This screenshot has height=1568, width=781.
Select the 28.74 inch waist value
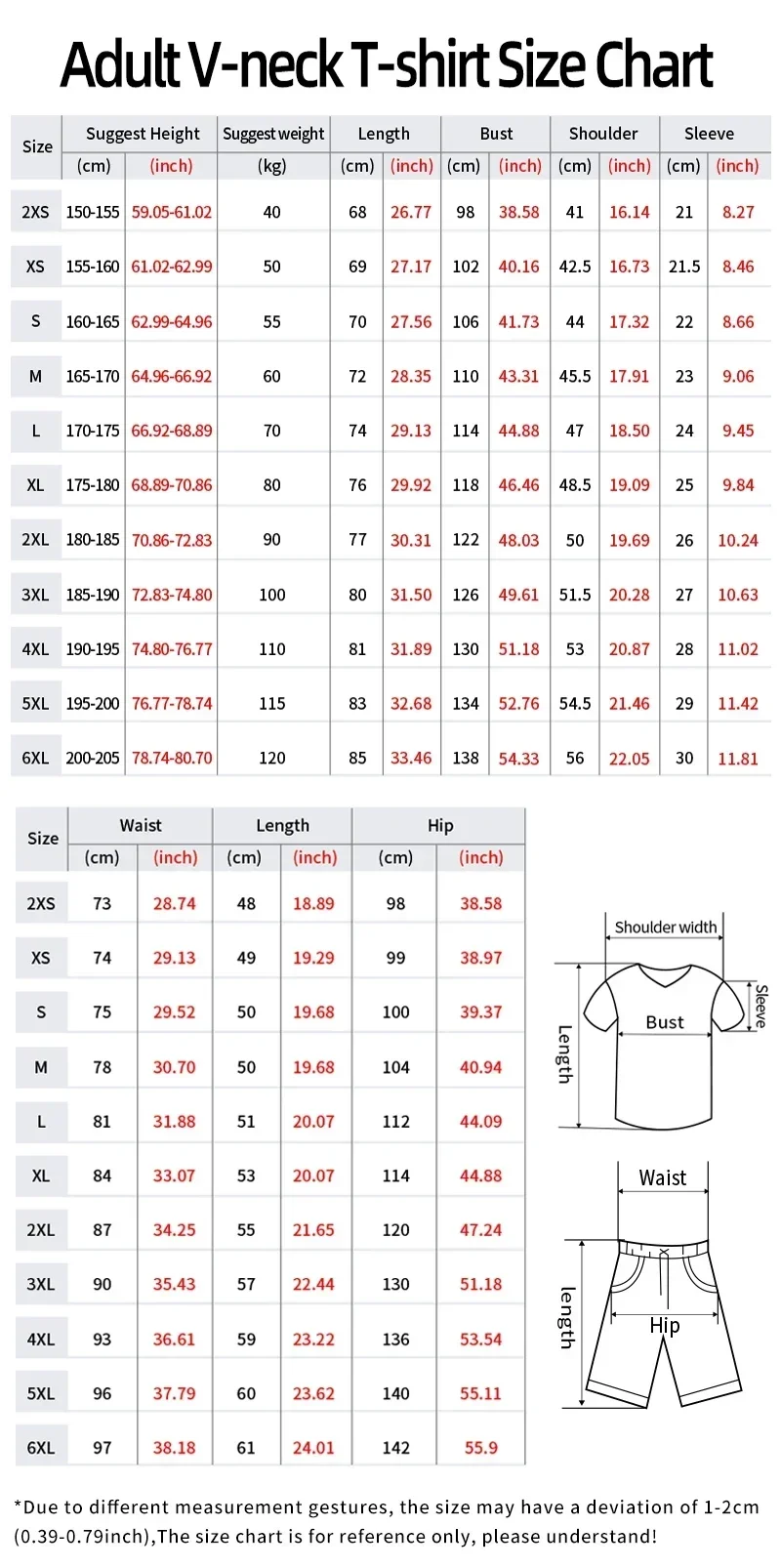click(x=174, y=904)
